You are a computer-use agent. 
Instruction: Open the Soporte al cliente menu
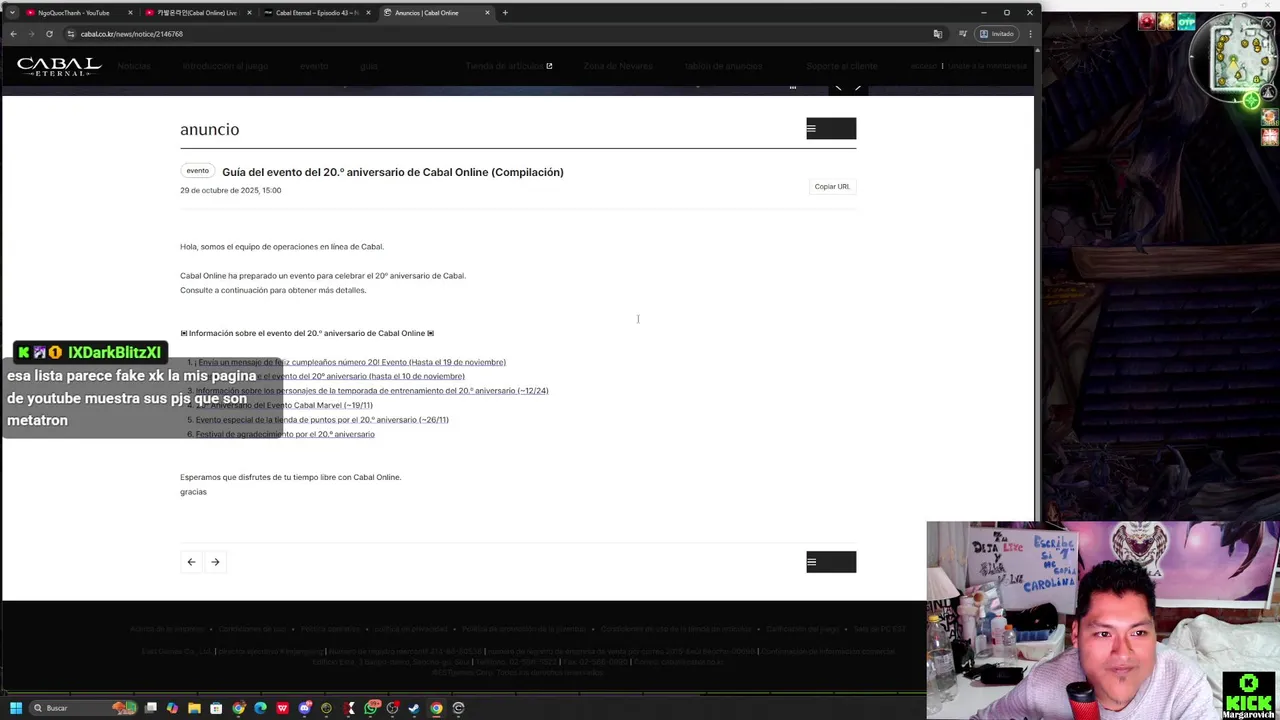(842, 66)
